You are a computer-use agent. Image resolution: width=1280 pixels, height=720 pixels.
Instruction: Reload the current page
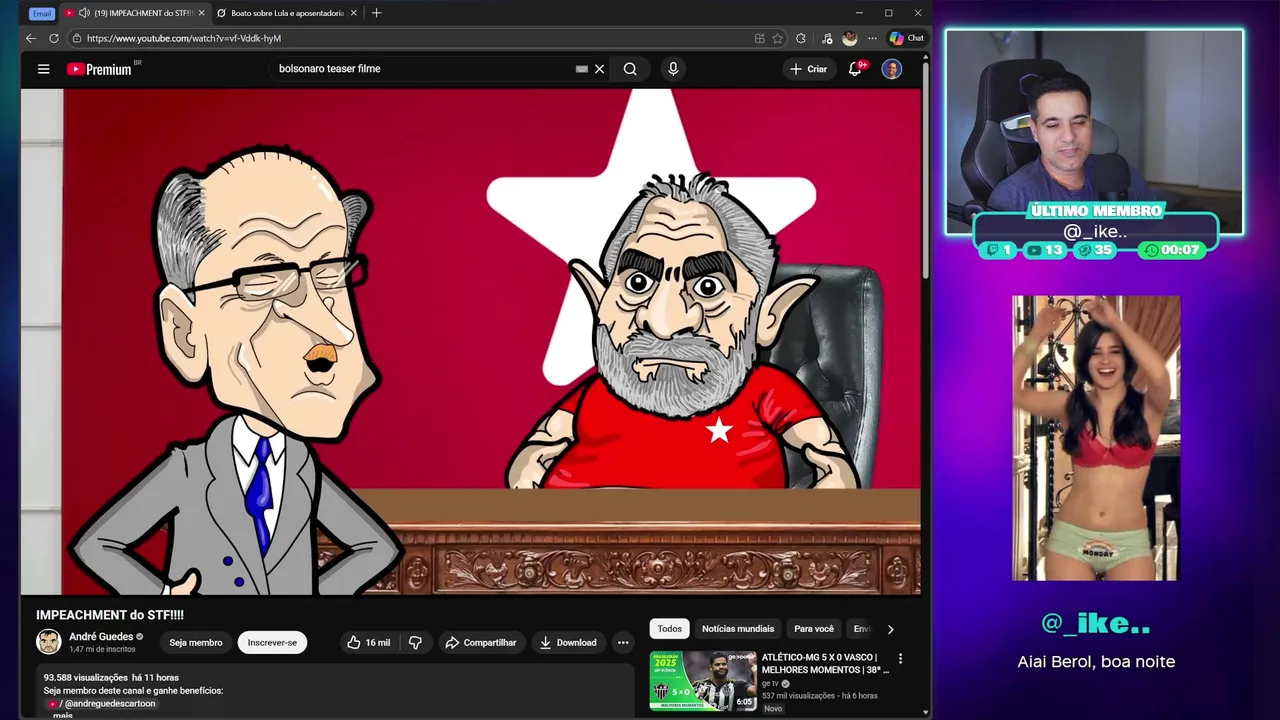click(54, 38)
